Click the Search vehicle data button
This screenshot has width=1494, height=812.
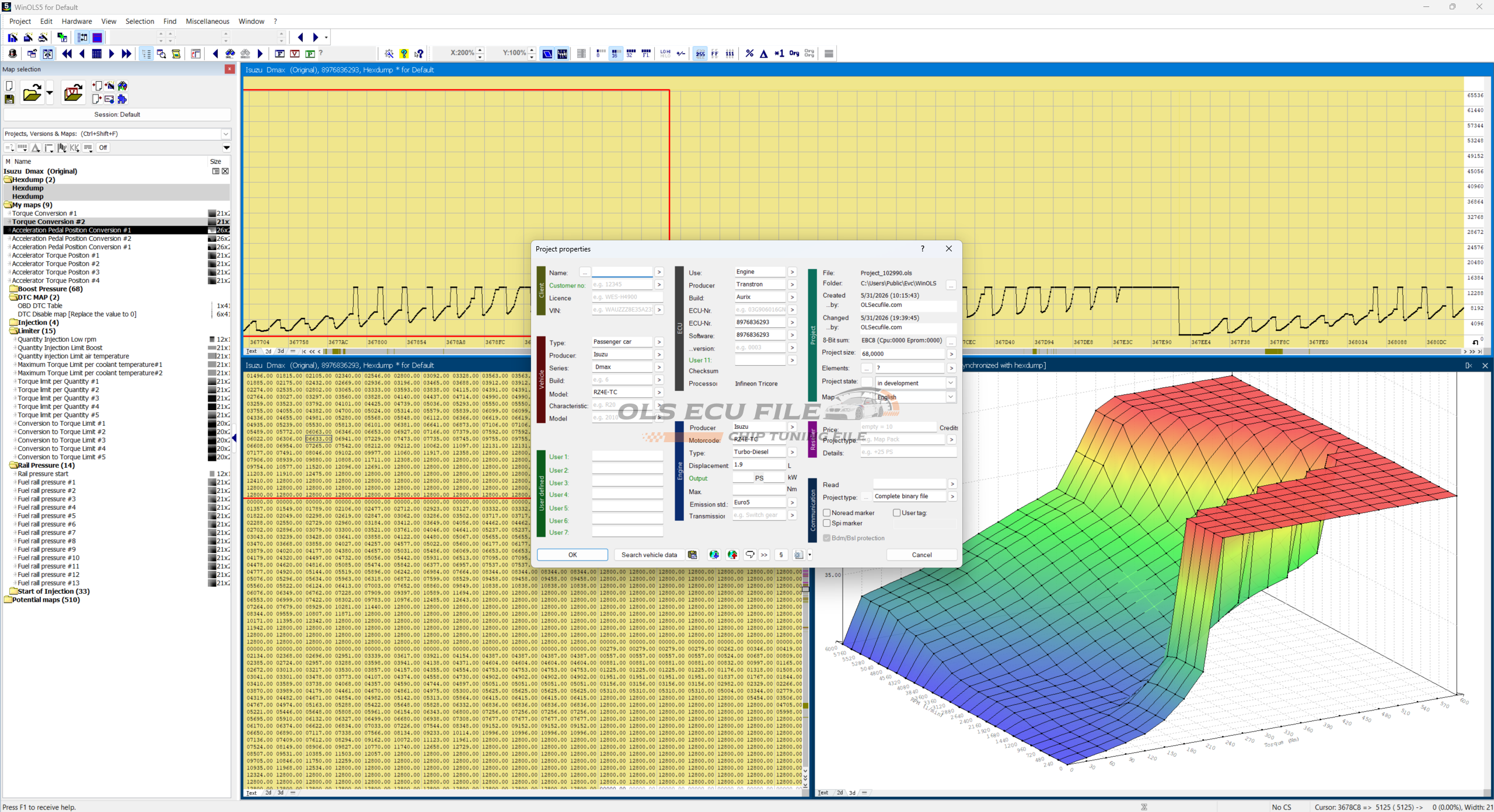point(649,555)
